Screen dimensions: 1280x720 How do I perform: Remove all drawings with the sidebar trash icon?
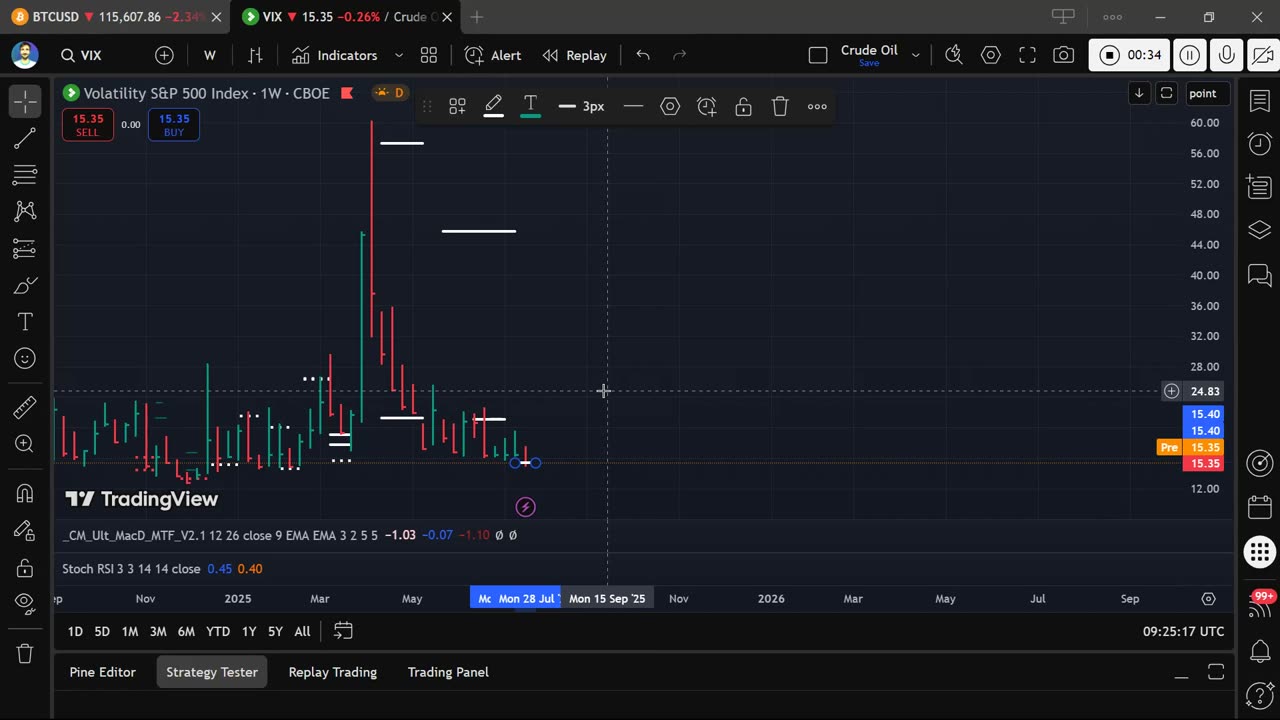(x=25, y=653)
